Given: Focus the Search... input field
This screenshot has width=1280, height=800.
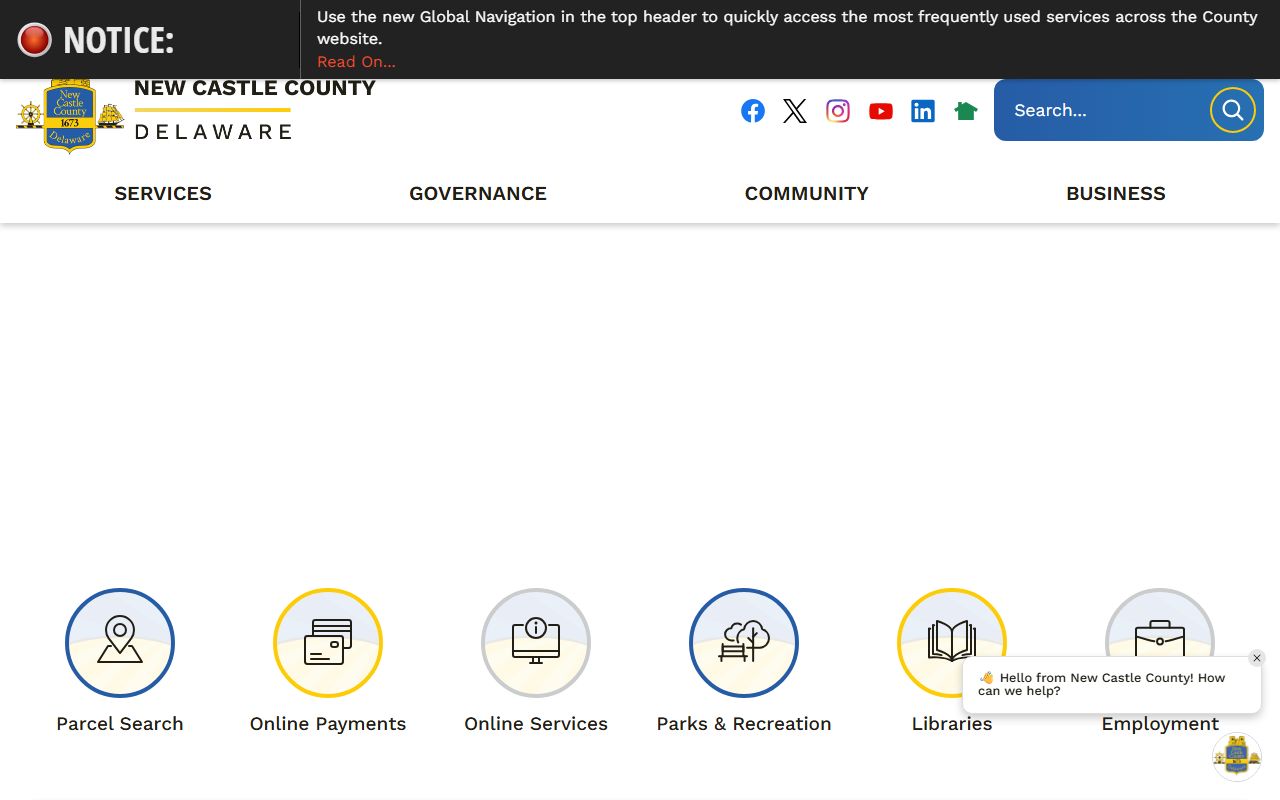Looking at the screenshot, I should click(x=1100, y=110).
